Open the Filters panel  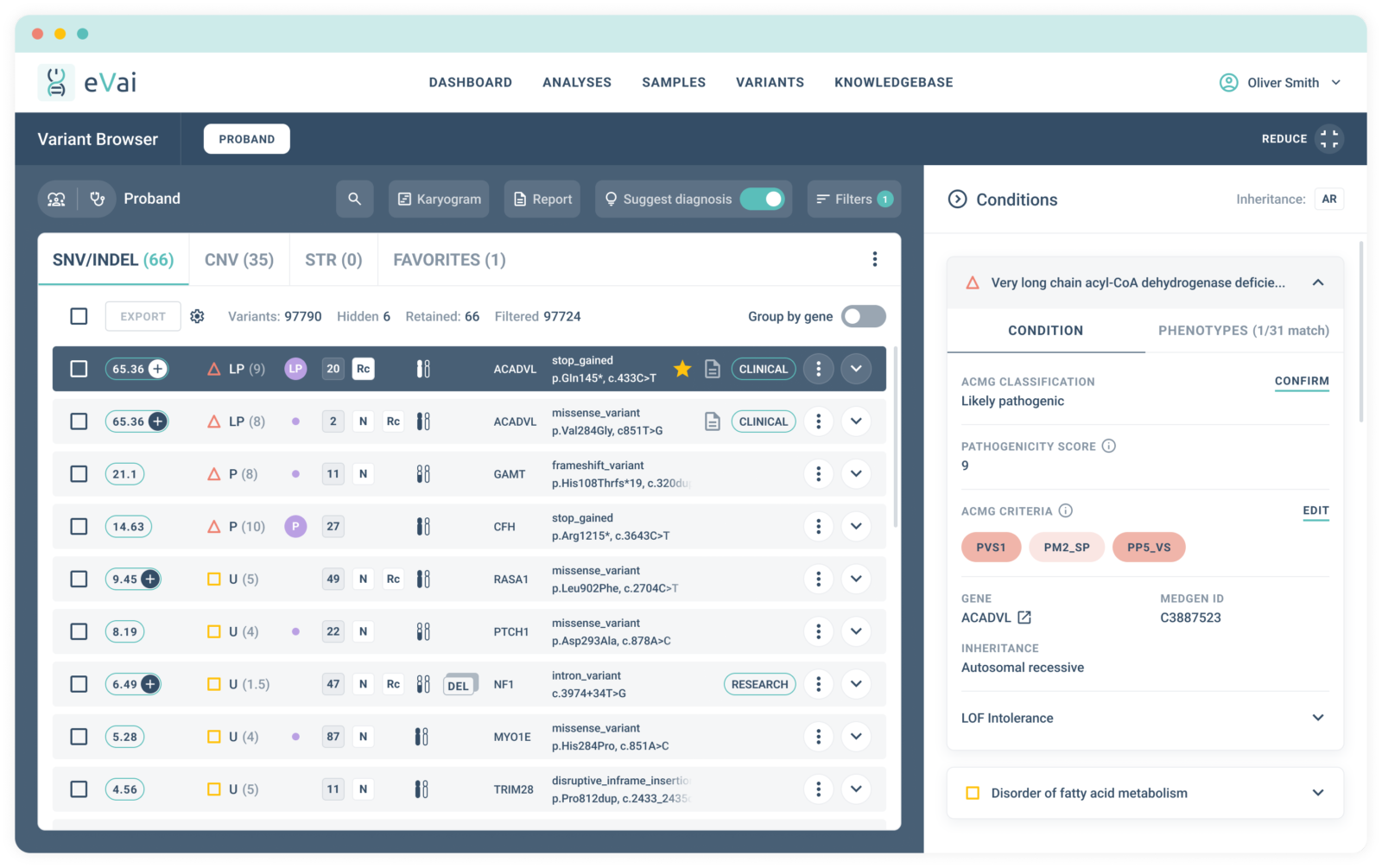[854, 199]
